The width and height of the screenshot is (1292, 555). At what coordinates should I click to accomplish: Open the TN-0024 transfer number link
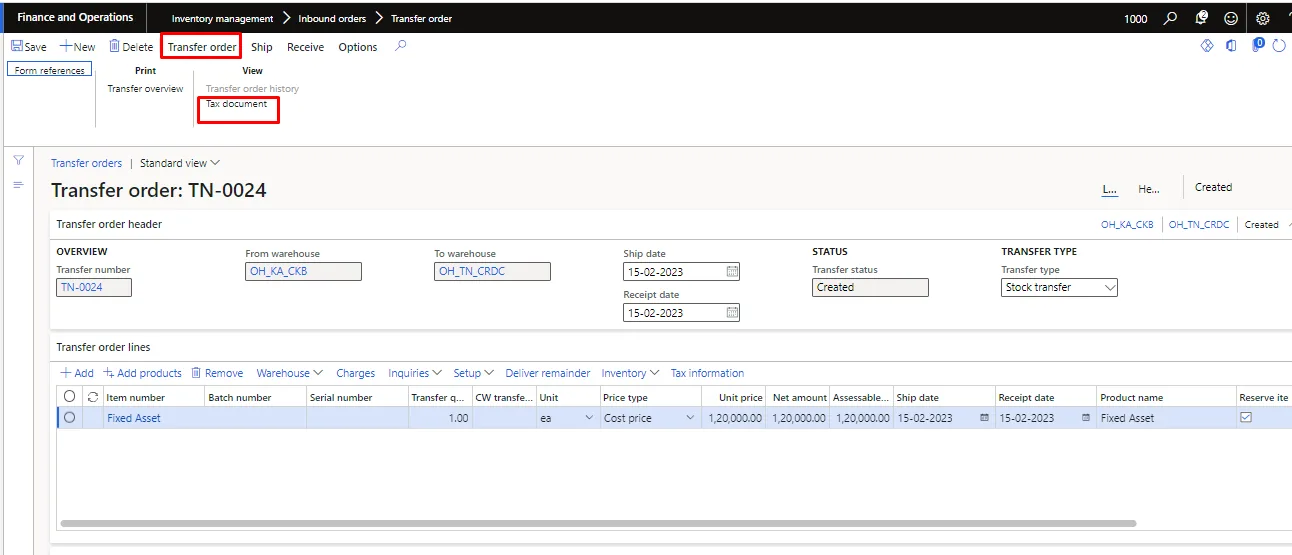pyautogui.click(x=81, y=287)
